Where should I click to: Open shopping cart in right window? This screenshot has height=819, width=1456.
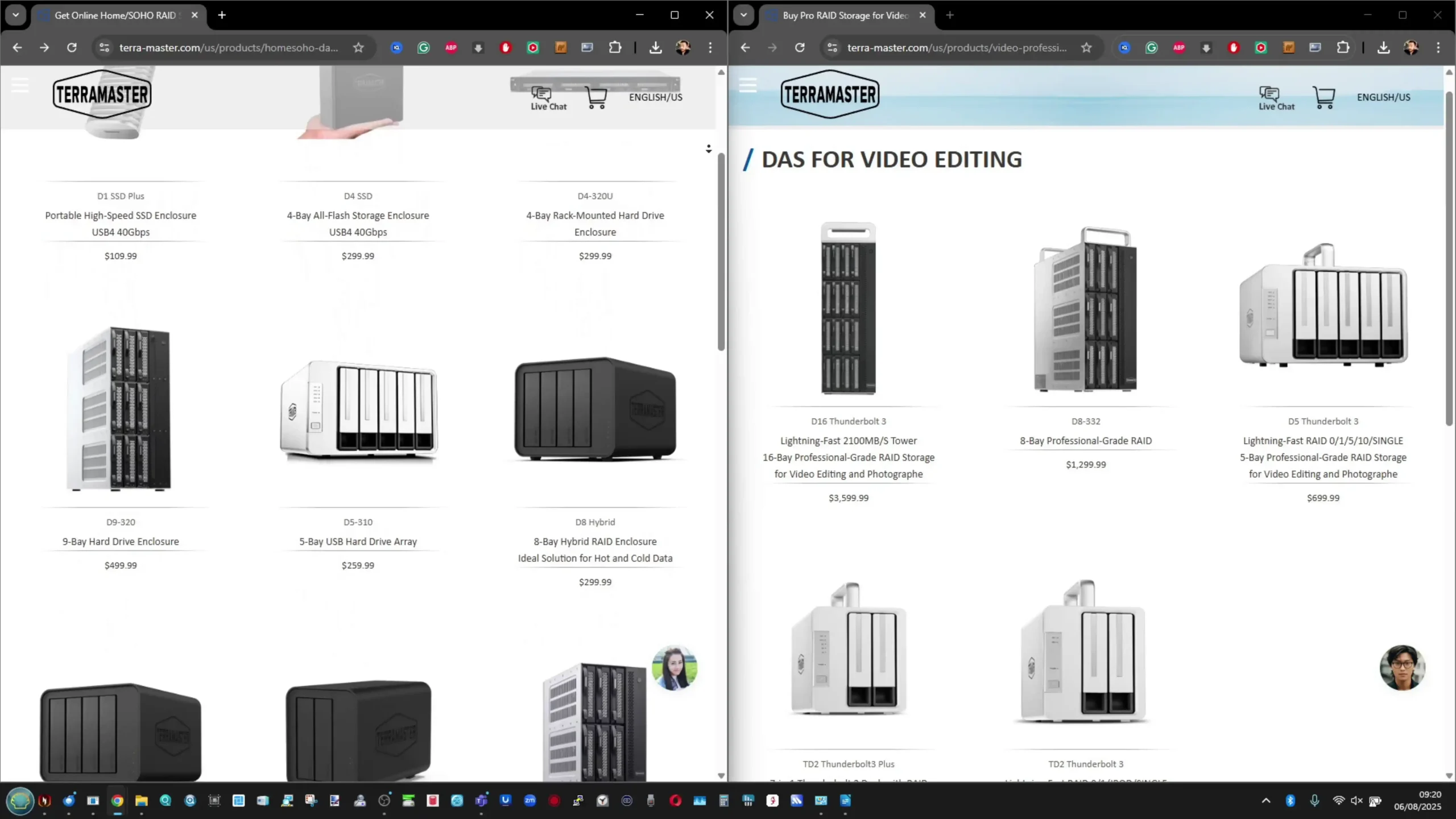[1324, 98]
